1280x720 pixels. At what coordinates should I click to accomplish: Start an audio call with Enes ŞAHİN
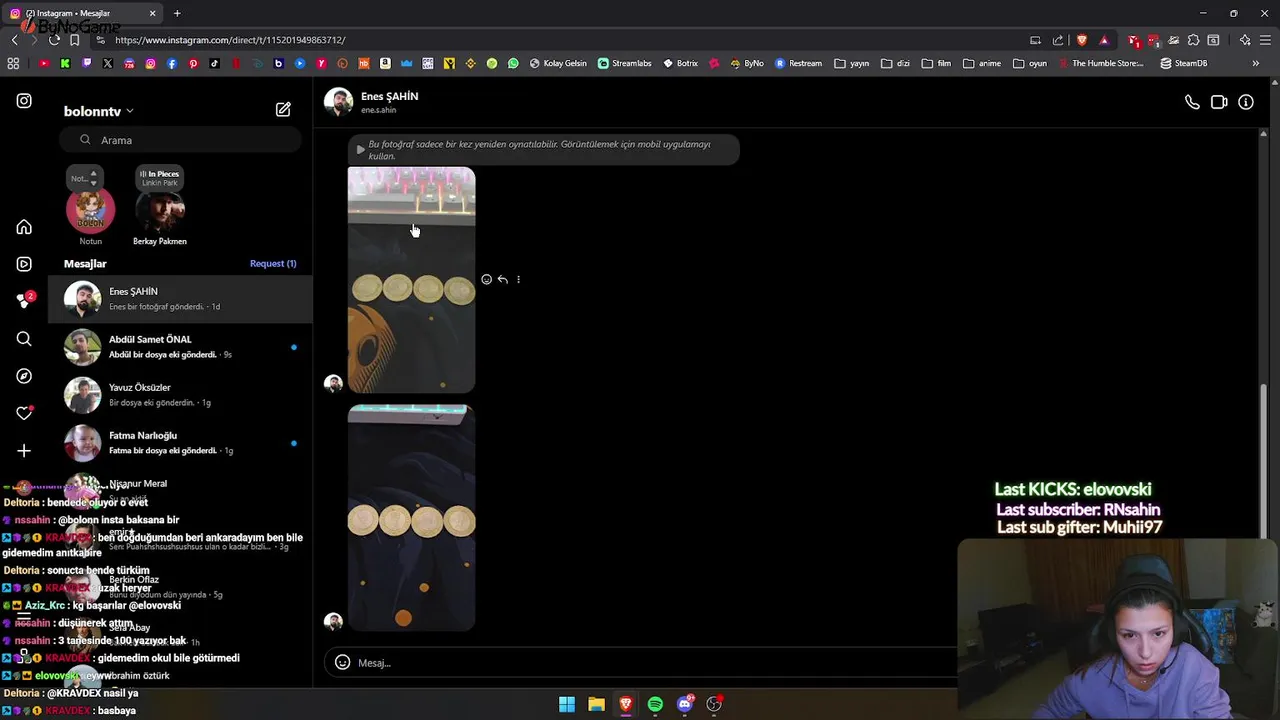1192,102
